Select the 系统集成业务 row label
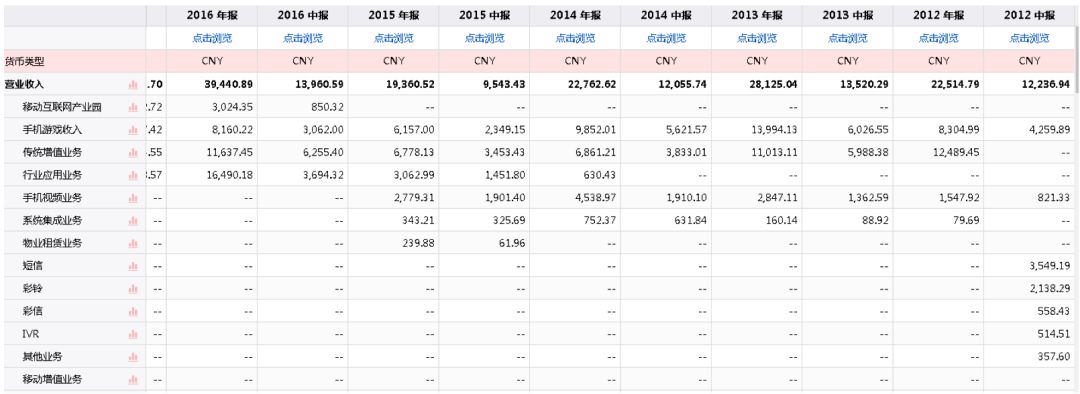 52,221
